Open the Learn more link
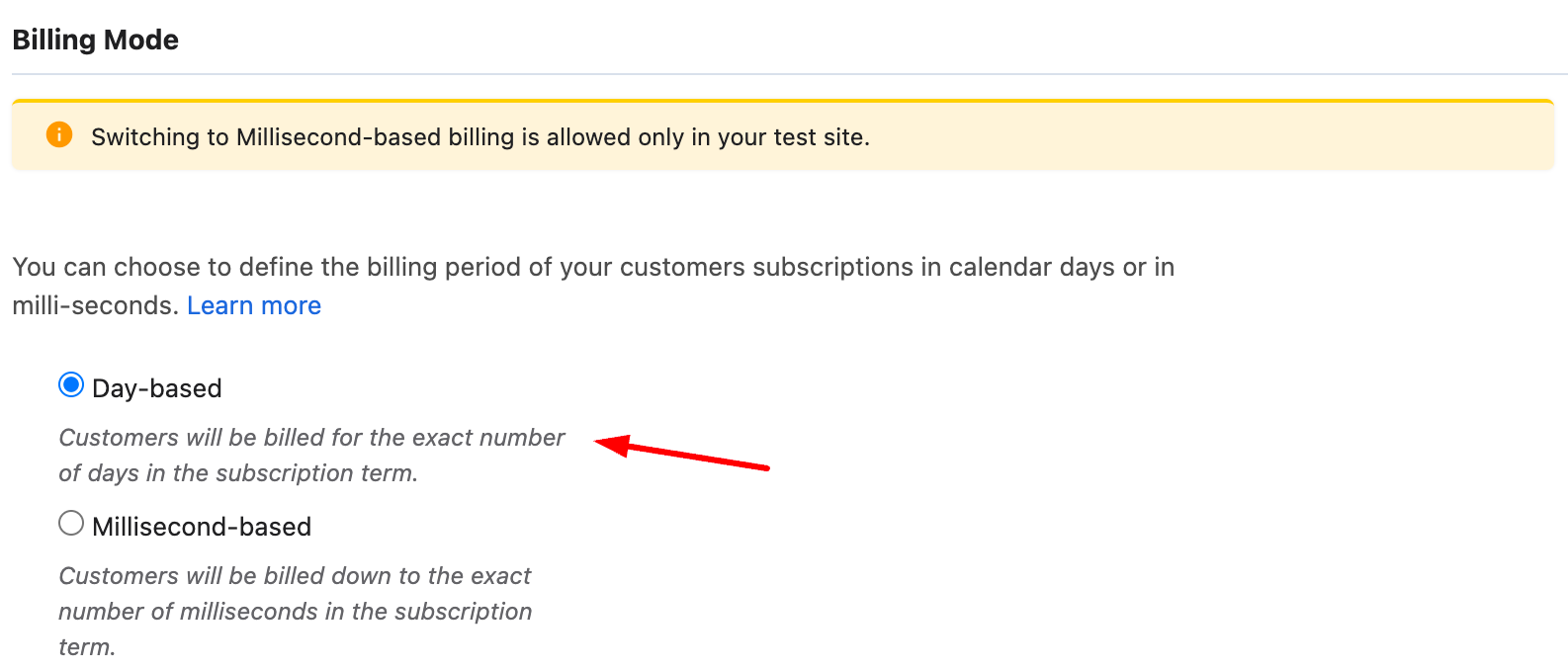 (x=254, y=305)
